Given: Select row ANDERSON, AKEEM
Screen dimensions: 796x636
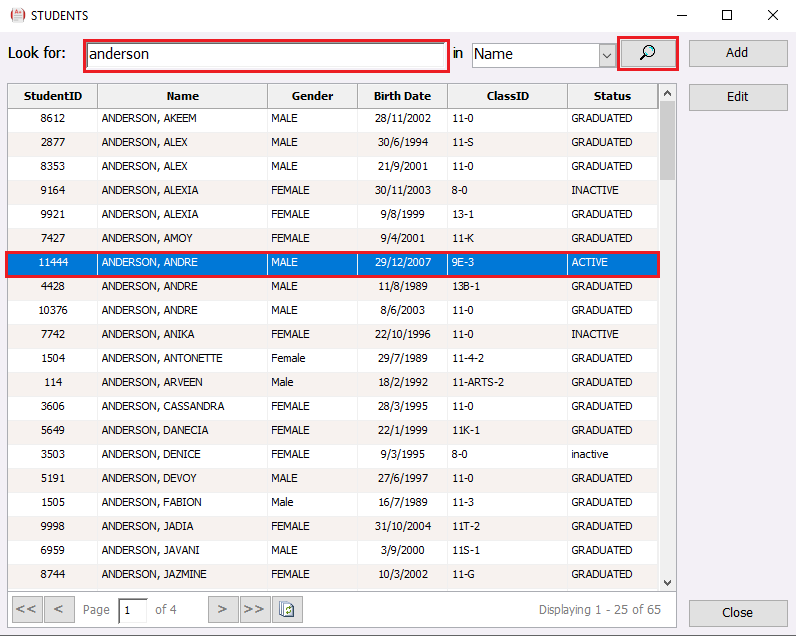Looking at the screenshot, I should click(333, 118).
